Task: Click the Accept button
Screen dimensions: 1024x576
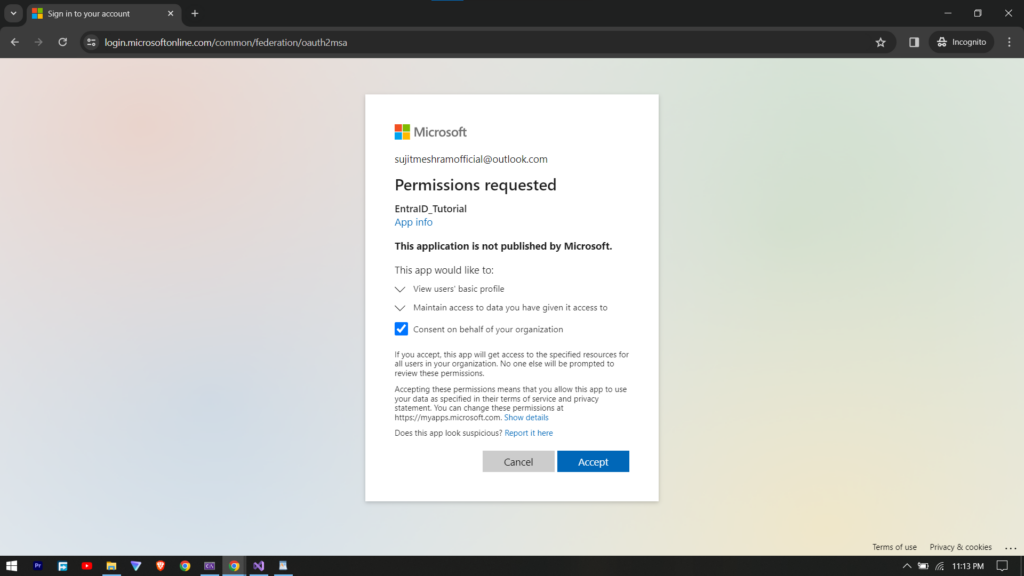Action: tap(593, 462)
